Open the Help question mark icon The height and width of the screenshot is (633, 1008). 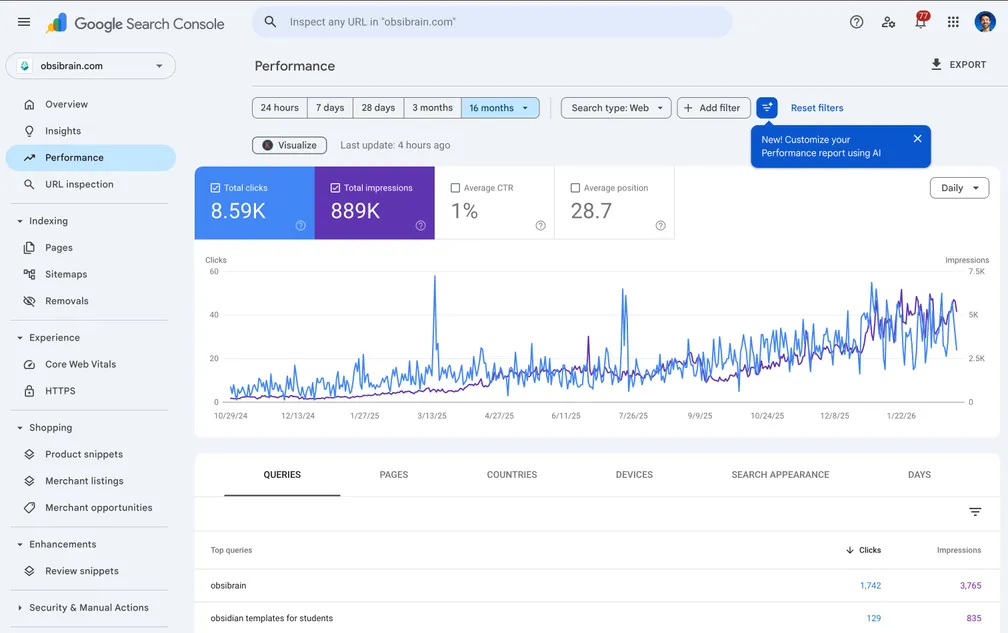click(856, 22)
